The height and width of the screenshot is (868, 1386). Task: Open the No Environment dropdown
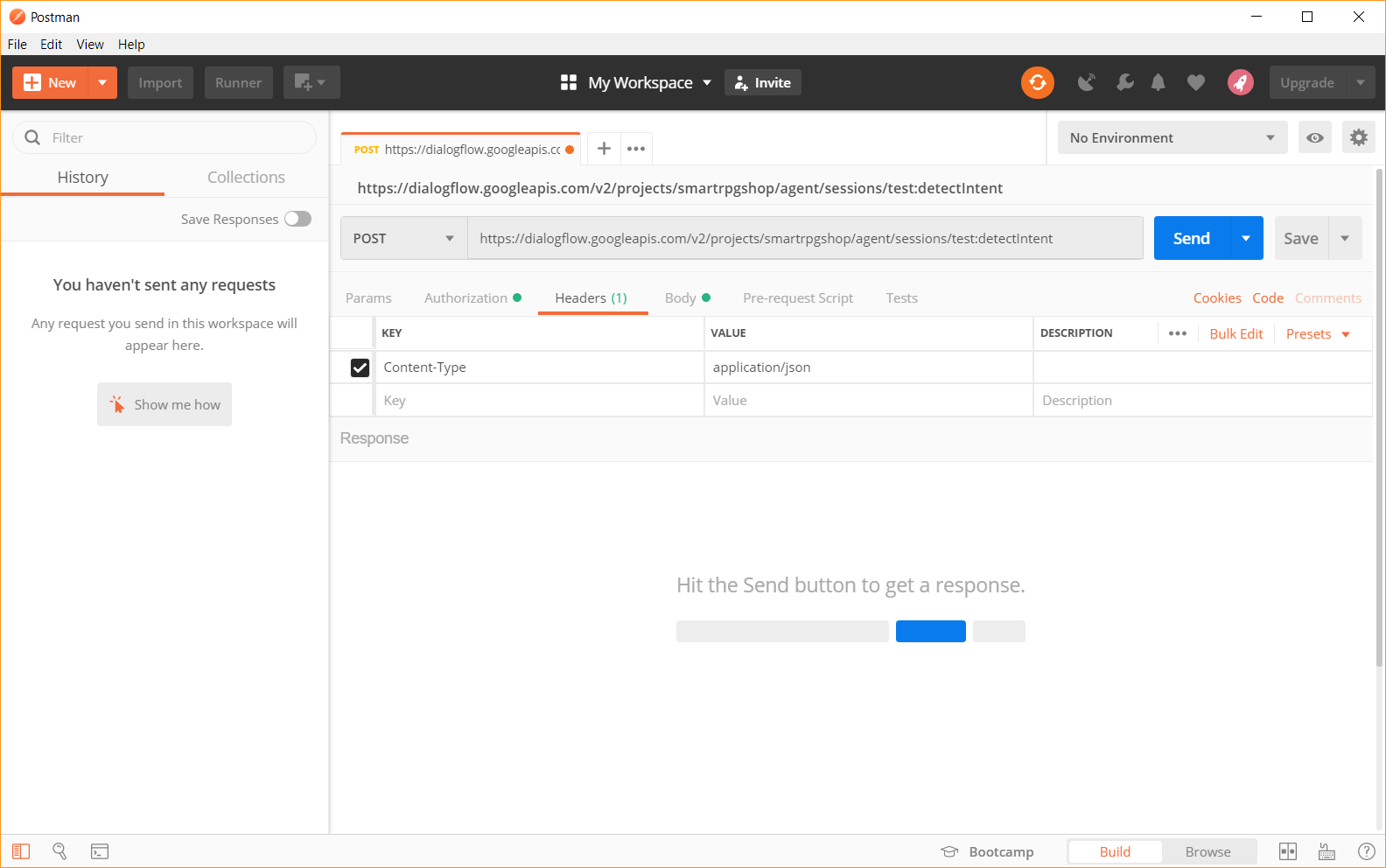tap(1172, 137)
